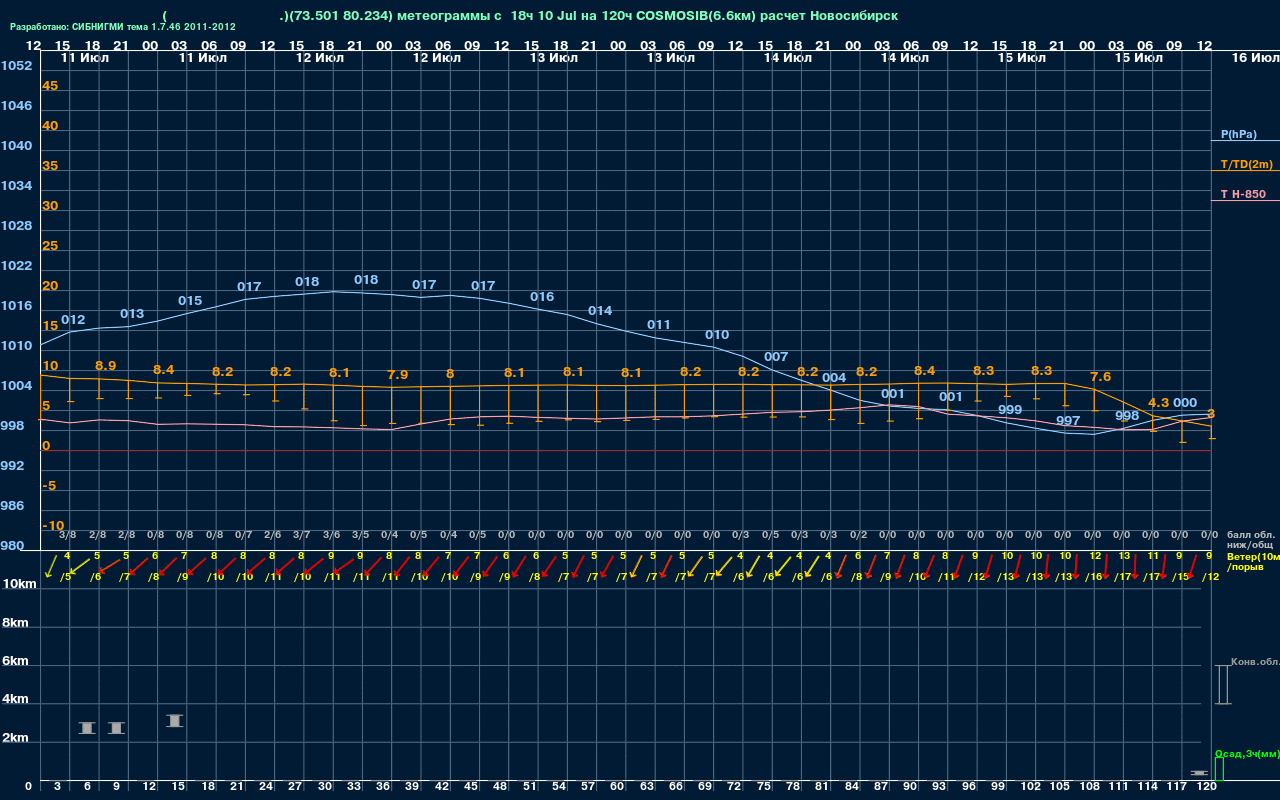Click the 30 temperature axis label
This screenshot has height=800, width=1280.
50,206
